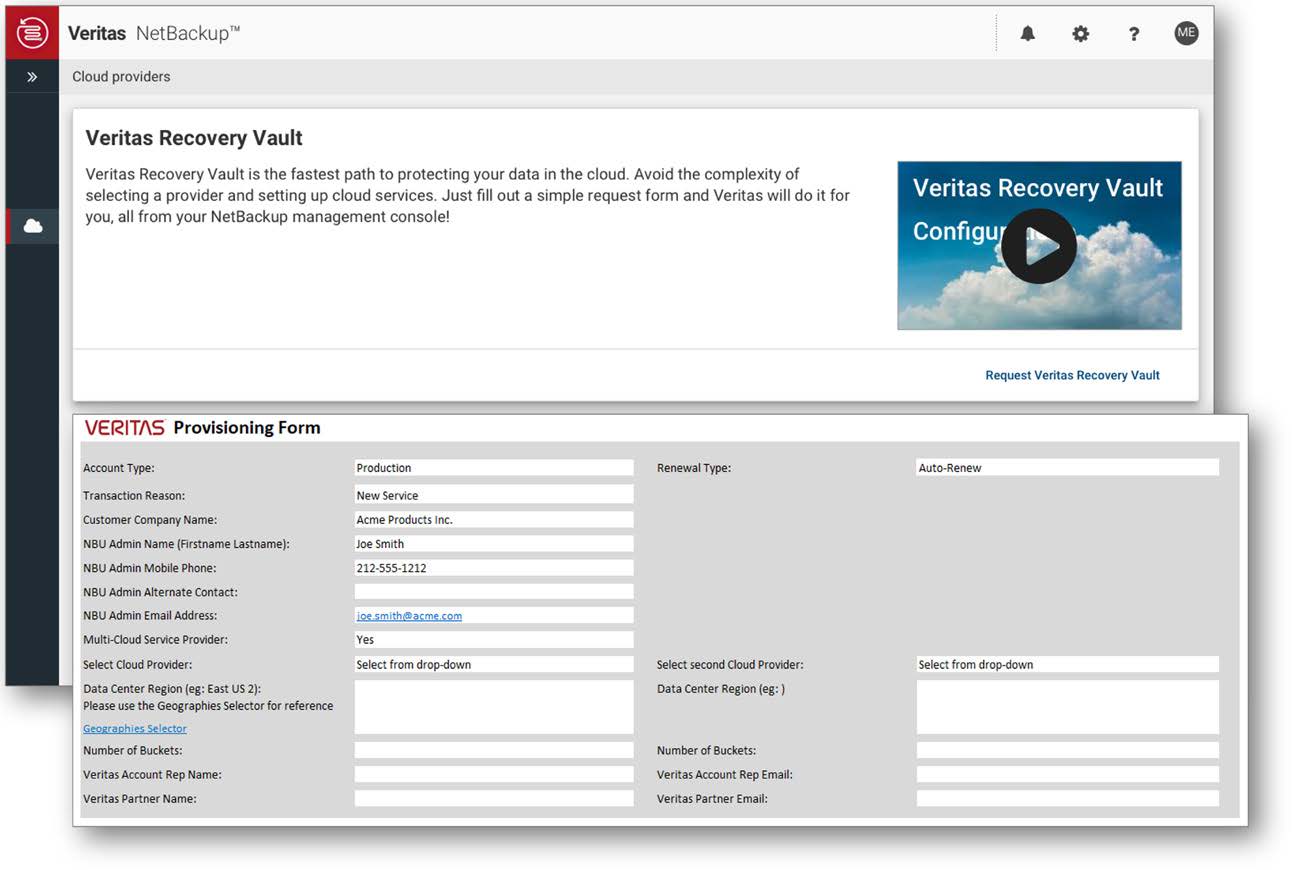The image size is (1292, 870).
Task: Click the Multi-Cloud Service Provider: label
Action: click(x=155, y=640)
